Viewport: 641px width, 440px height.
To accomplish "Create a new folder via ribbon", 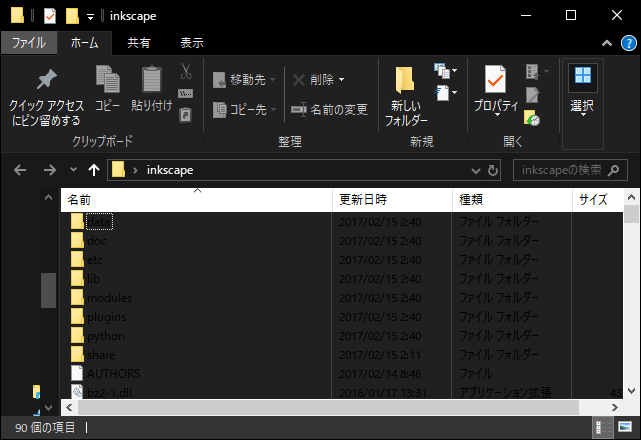I will 406,96.
